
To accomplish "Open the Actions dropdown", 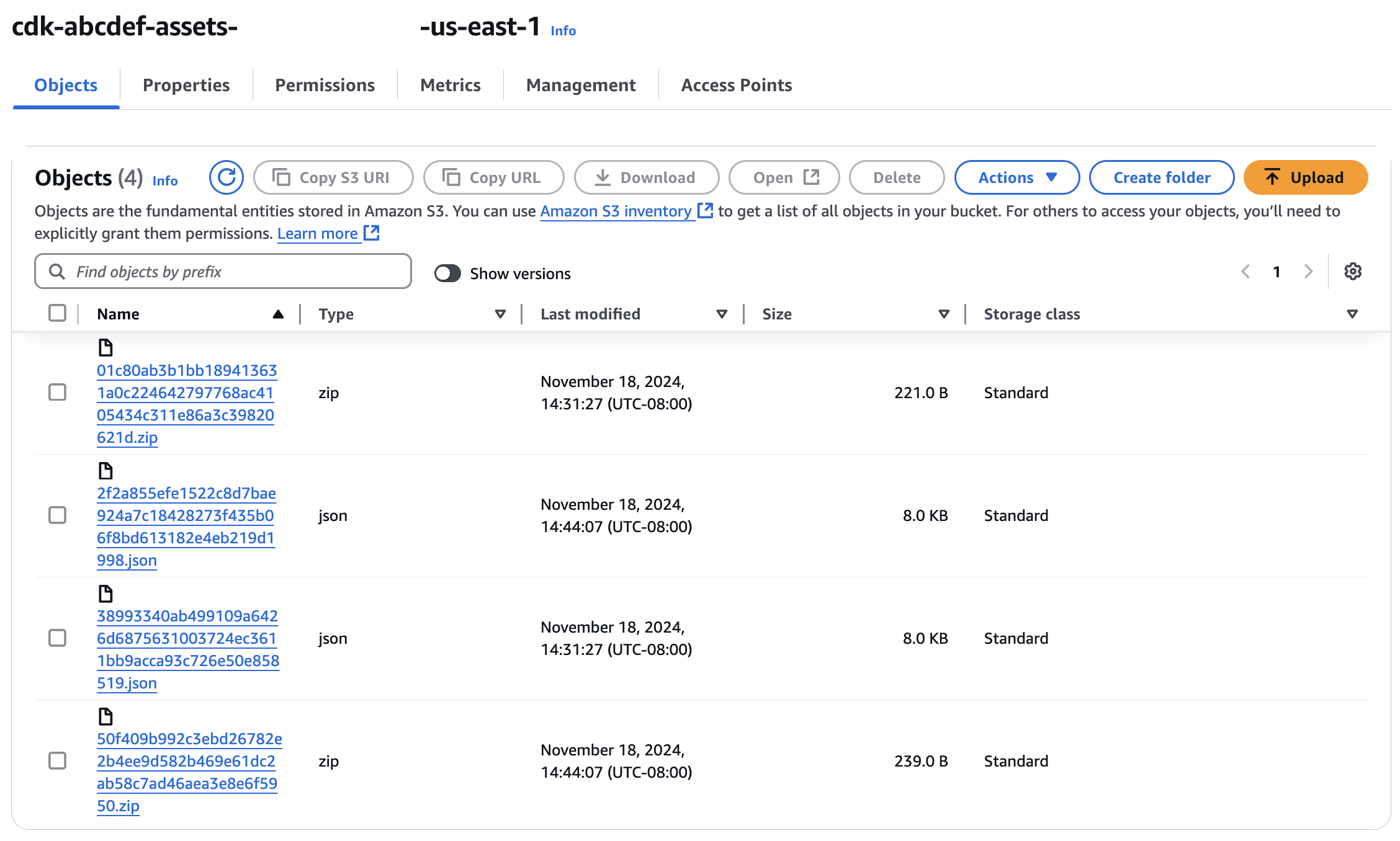I will 1016,177.
